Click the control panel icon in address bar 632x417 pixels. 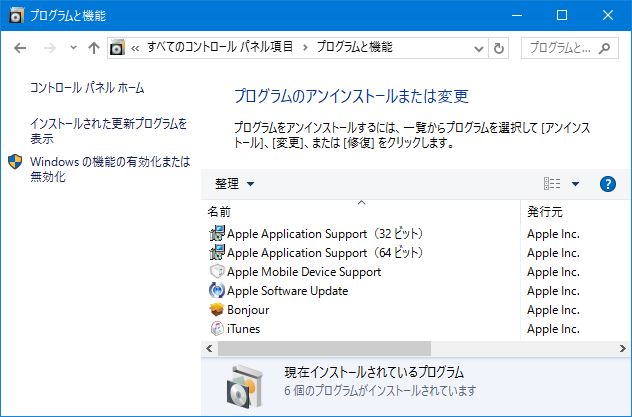click(x=117, y=48)
